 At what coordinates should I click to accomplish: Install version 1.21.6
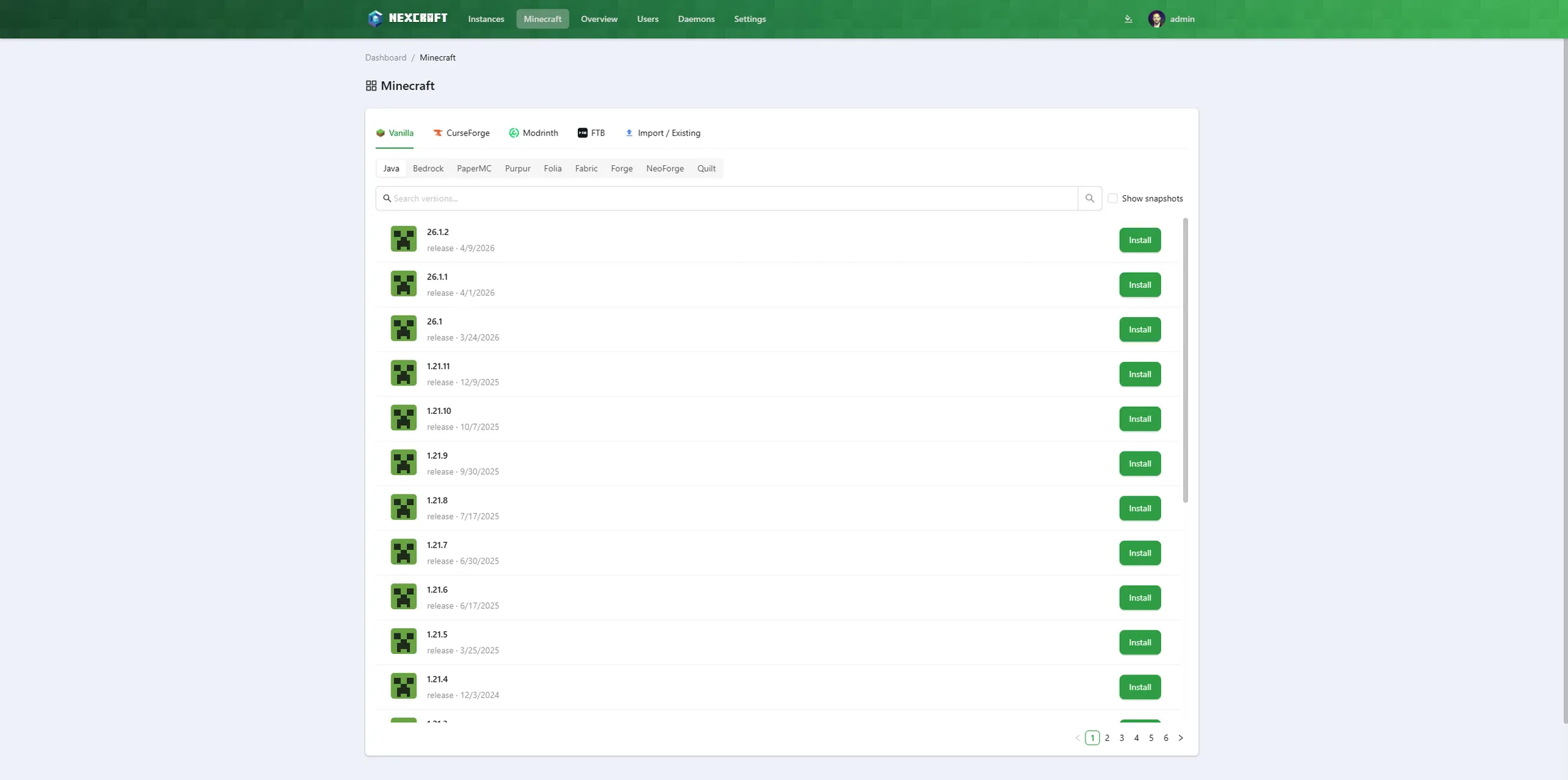pyautogui.click(x=1140, y=598)
